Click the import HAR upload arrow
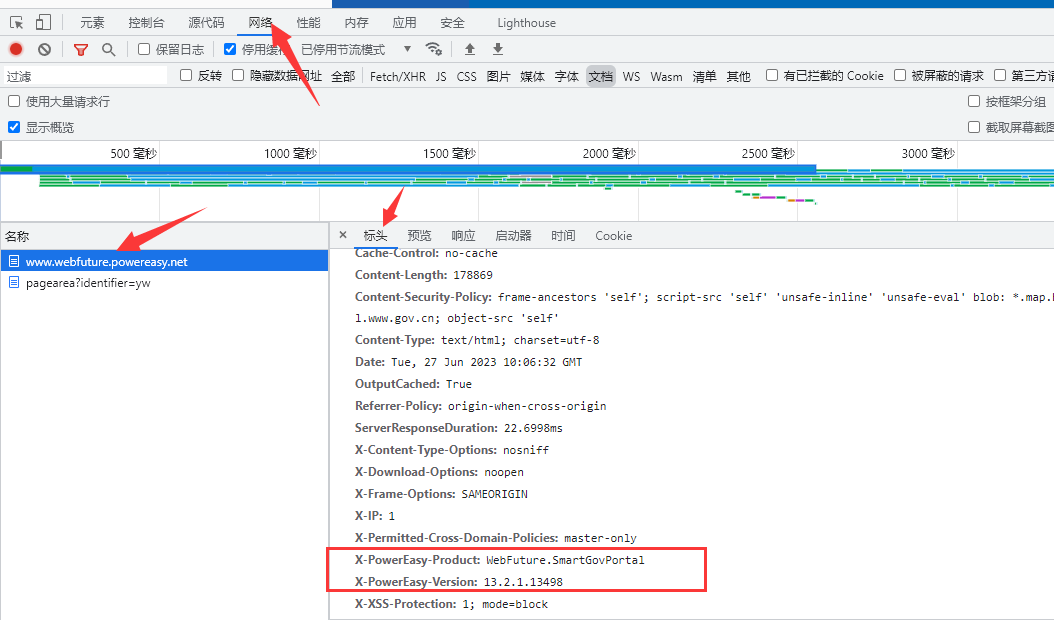This screenshot has height=620, width=1054. (470, 49)
